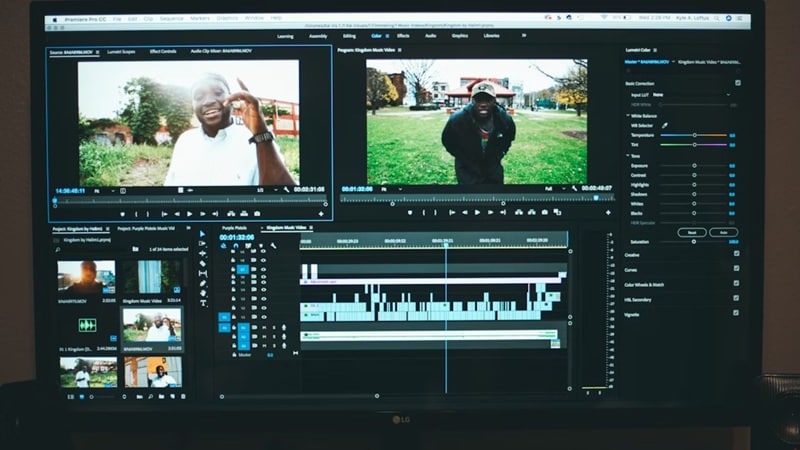Viewport: 800px width, 450px height.
Task: Delete selected item with project trash icon
Action: (x=184, y=396)
